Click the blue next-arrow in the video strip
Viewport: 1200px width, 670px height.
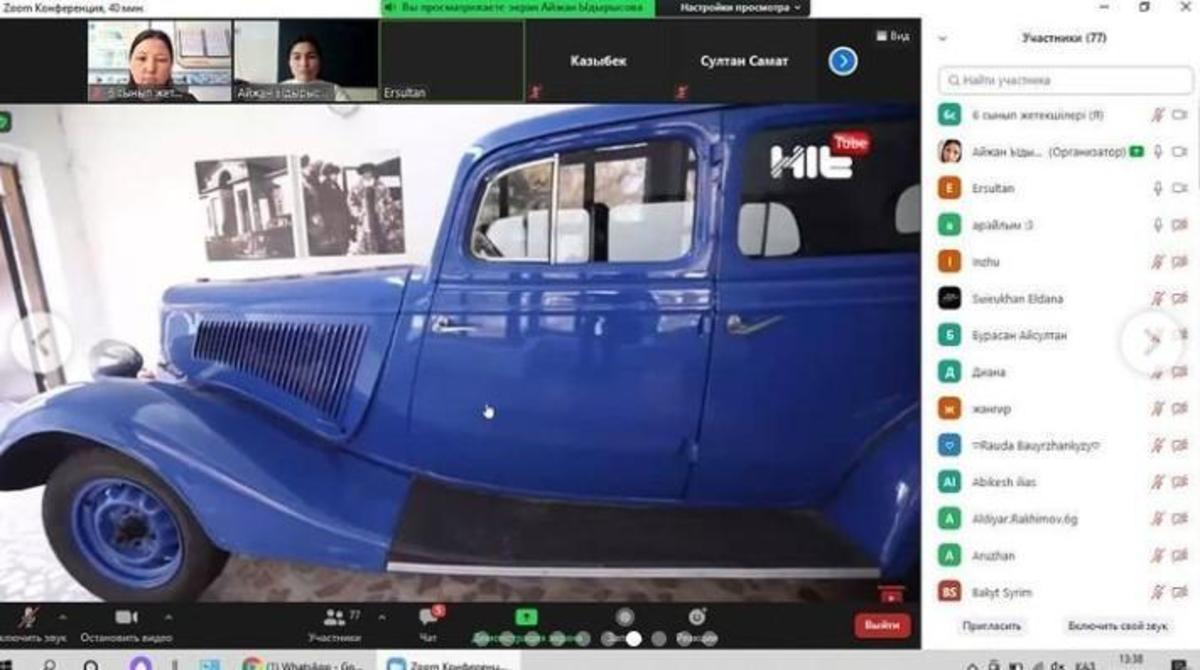(x=843, y=61)
